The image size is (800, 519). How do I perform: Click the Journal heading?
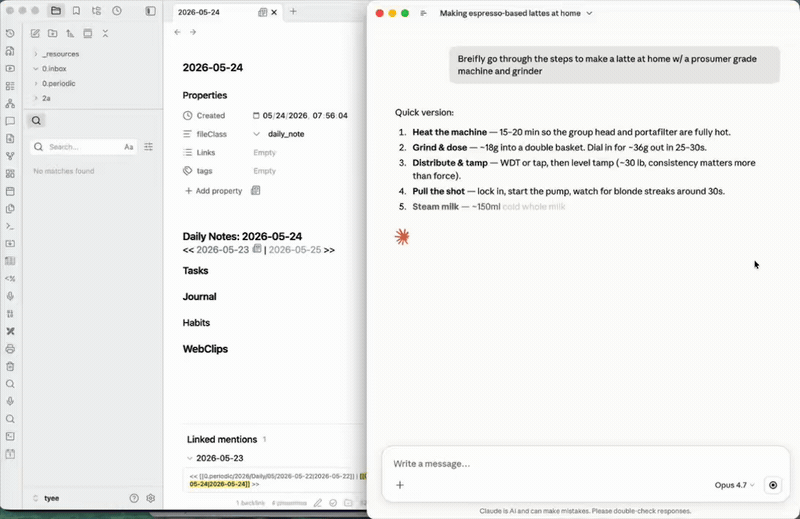tap(199, 296)
